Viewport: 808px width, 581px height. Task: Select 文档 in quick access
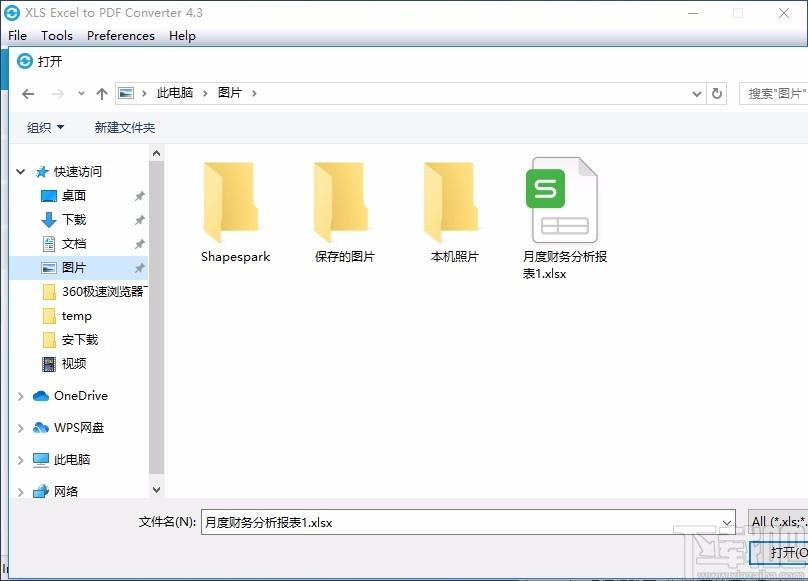click(x=74, y=244)
